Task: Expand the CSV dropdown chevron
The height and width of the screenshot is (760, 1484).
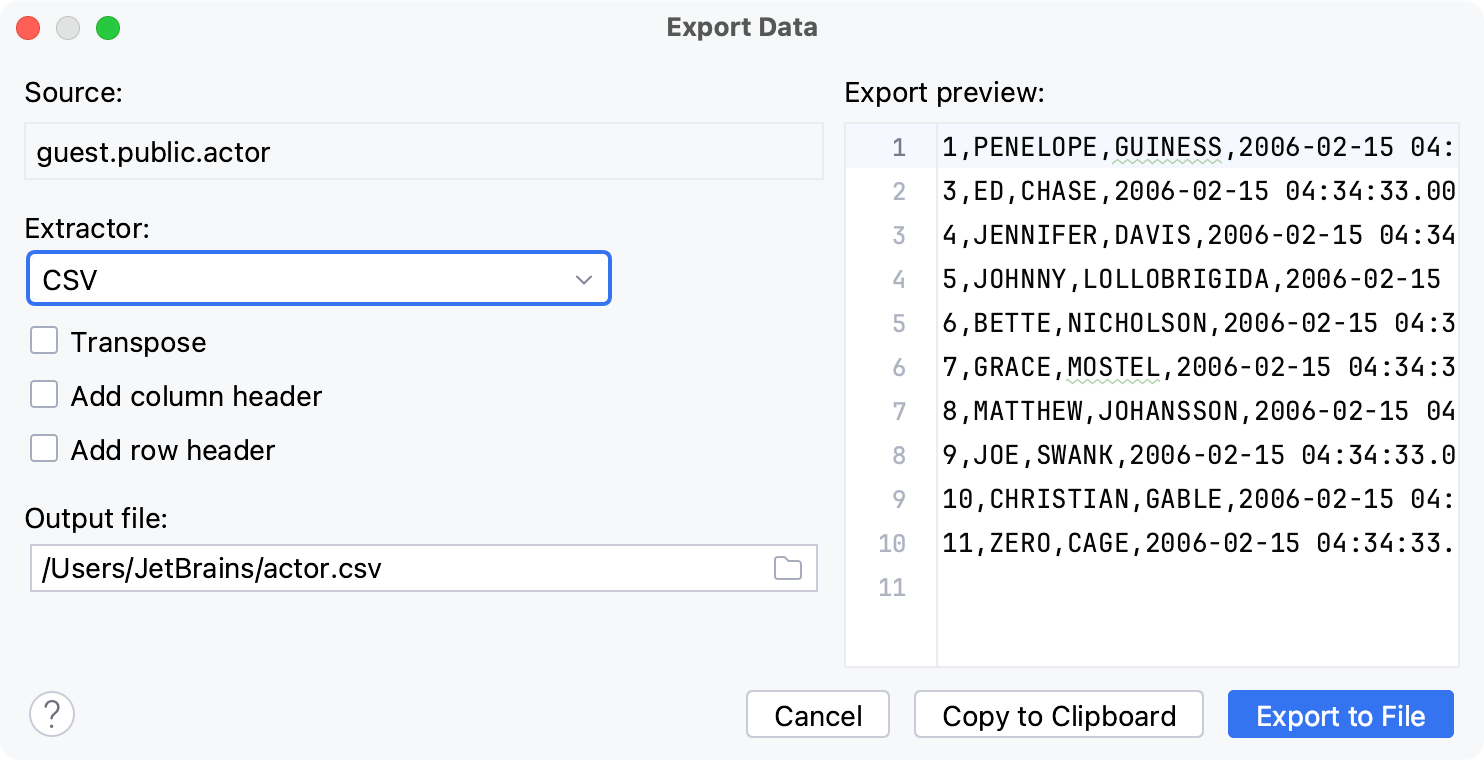Action: (x=585, y=279)
